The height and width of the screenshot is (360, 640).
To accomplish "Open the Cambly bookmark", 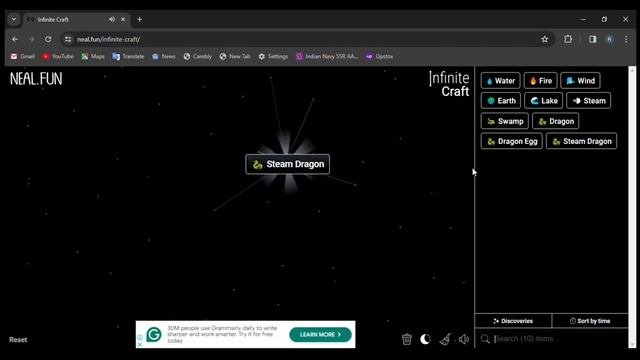I will (198, 56).
